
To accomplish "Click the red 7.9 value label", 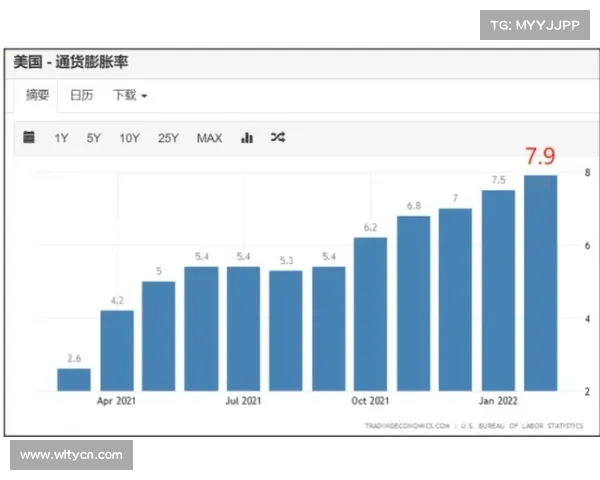I will click(x=540, y=156).
